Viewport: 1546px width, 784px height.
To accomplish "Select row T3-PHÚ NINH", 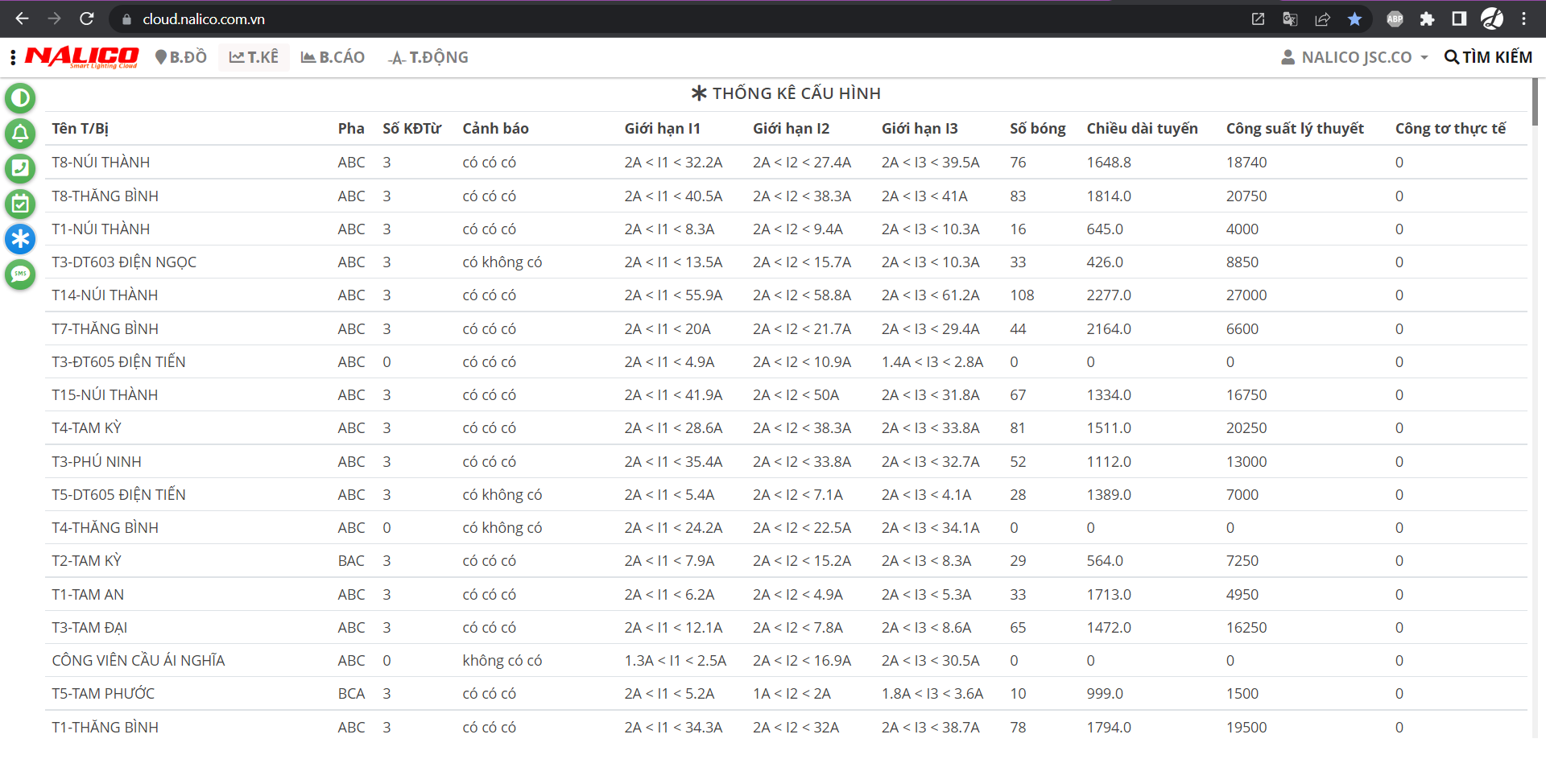I will tap(786, 462).
